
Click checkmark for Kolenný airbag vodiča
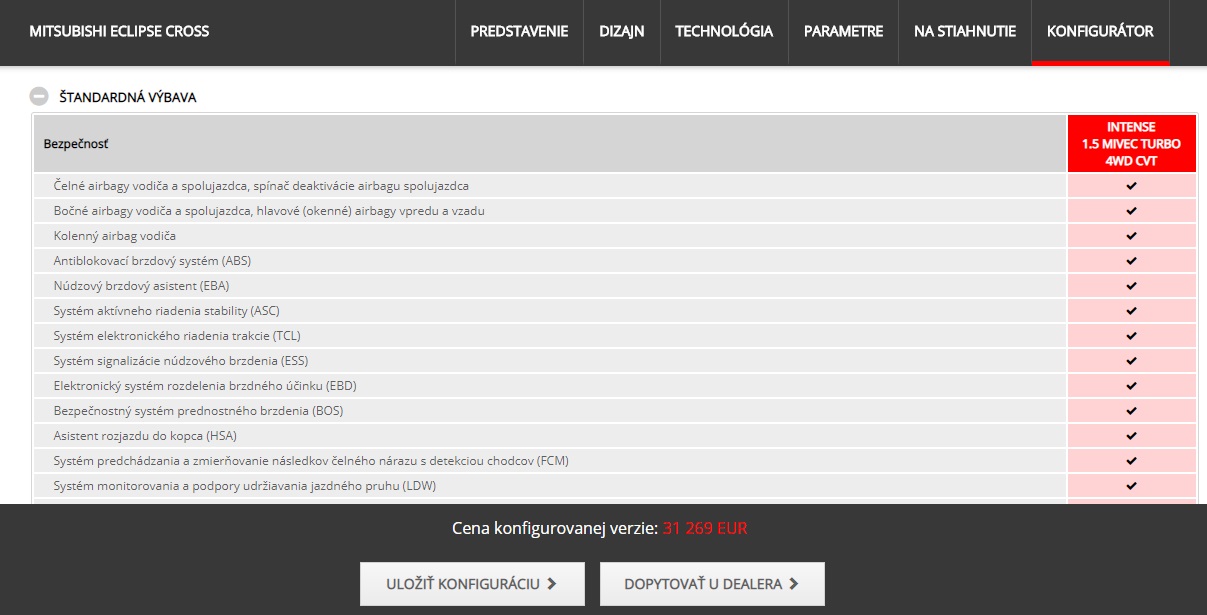pyautogui.click(x=1131, y=236)
